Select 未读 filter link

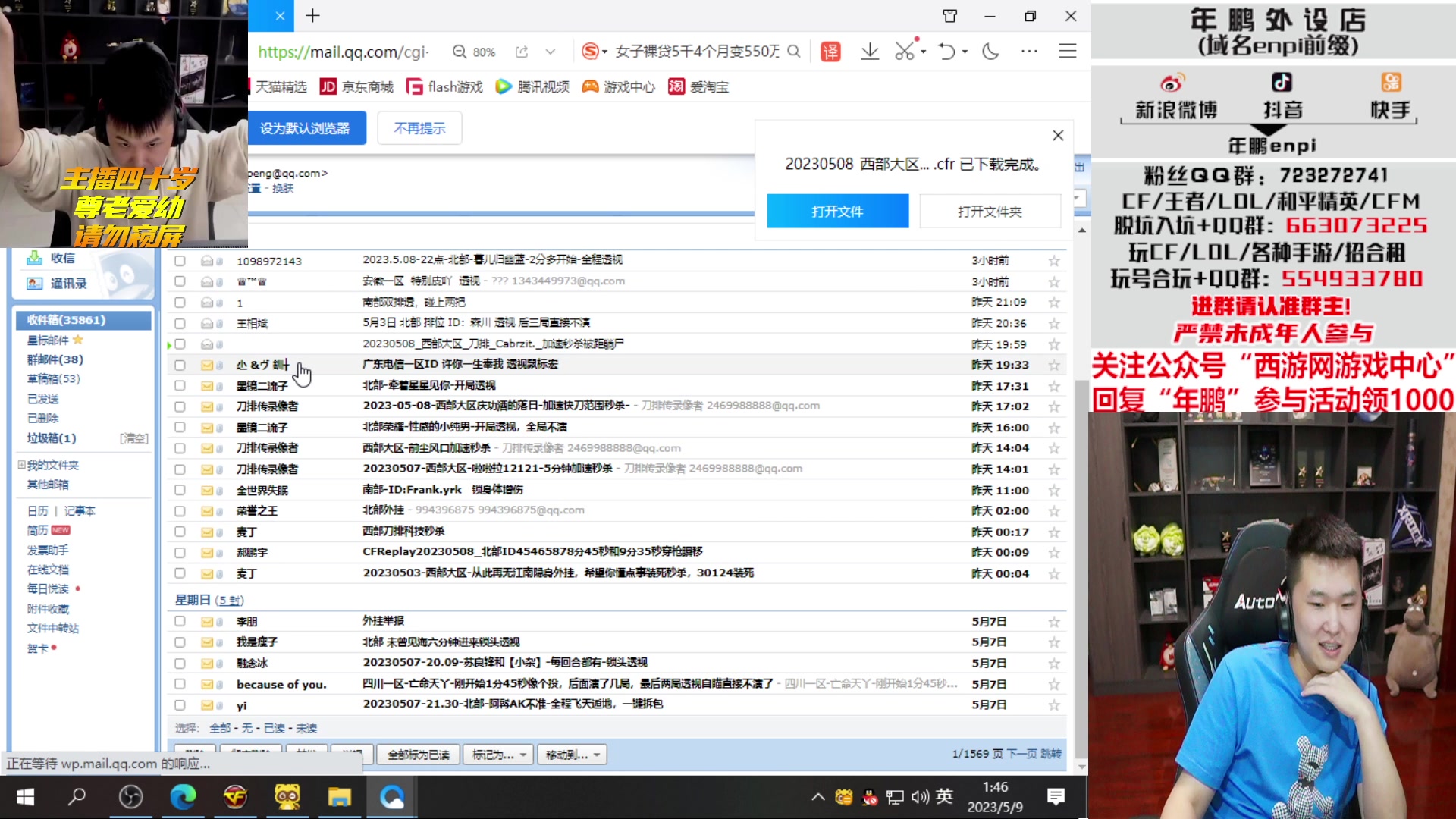click(306, 729)
